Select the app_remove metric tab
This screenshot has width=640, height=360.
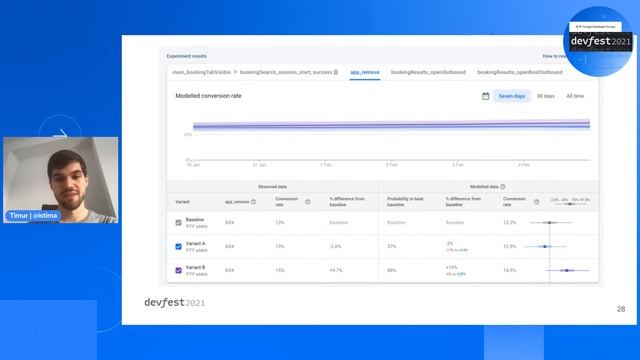coord(365,72)
